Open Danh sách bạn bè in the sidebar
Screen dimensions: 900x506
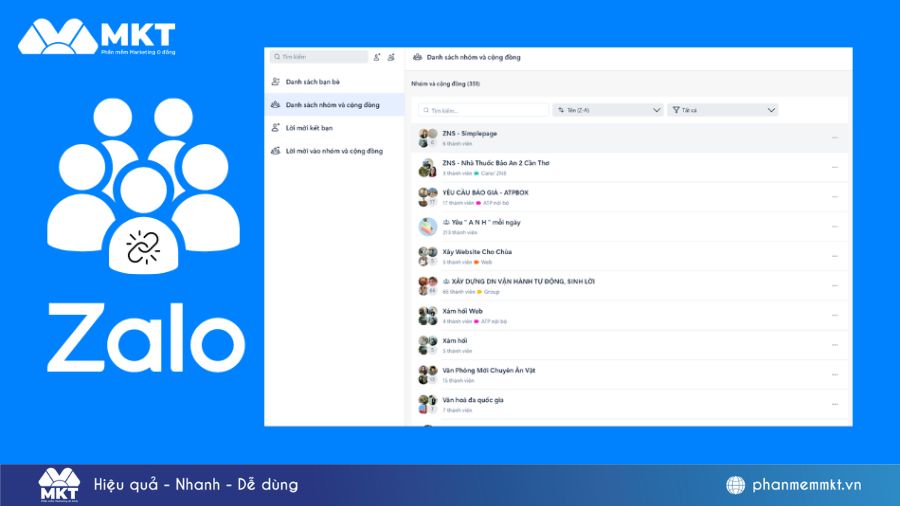point(335,82)
